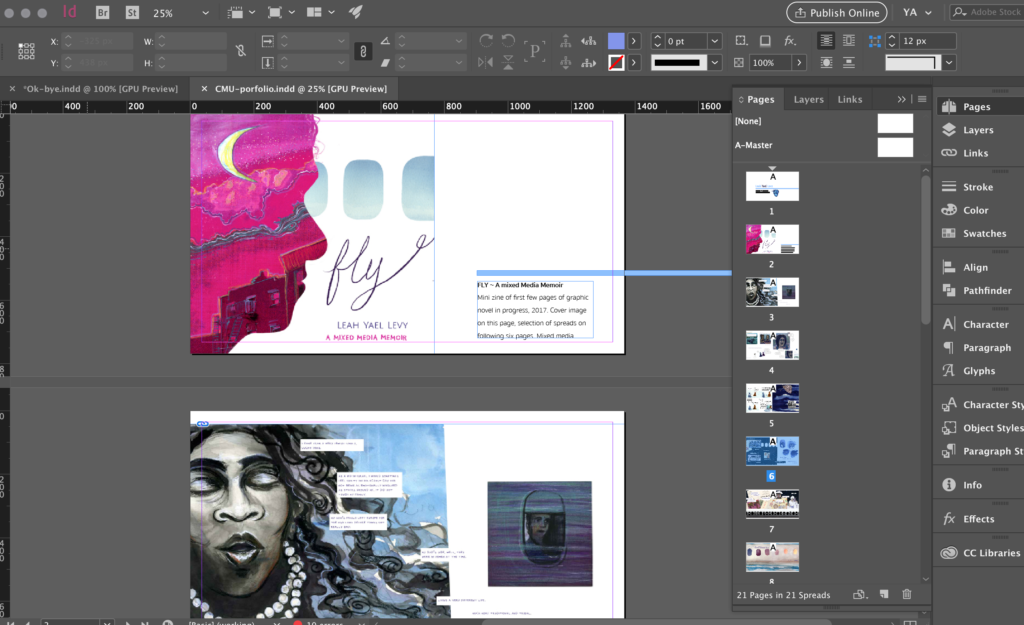Collapse the panel with the double arrow
Image resolution: width=1024 pixels, height=625 pixels.
coord(901,99)
